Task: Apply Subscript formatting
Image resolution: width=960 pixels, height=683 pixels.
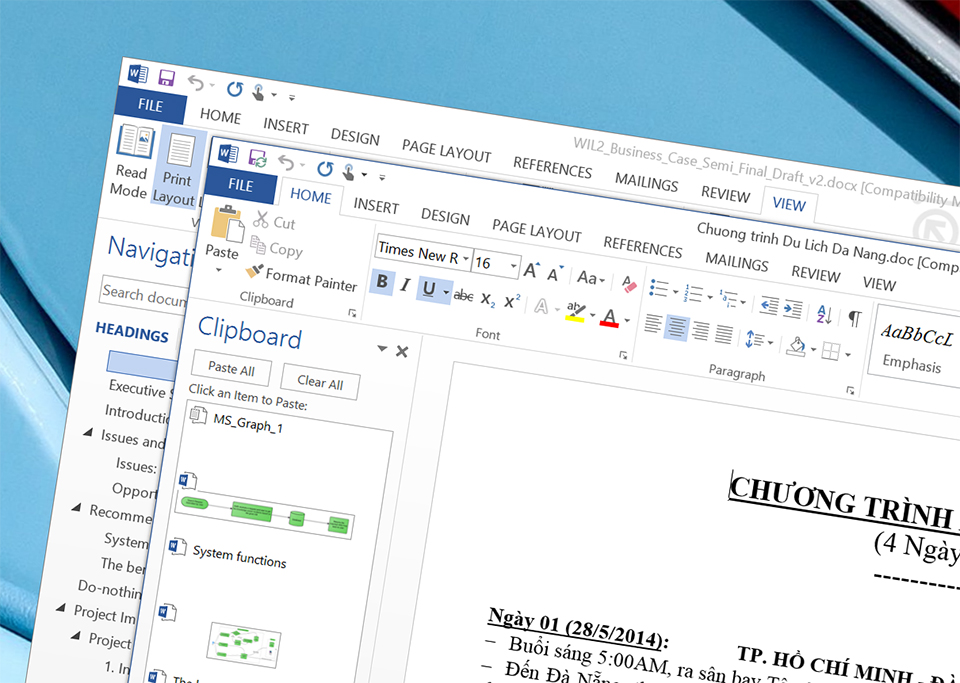Action: [x=487, y=299]
